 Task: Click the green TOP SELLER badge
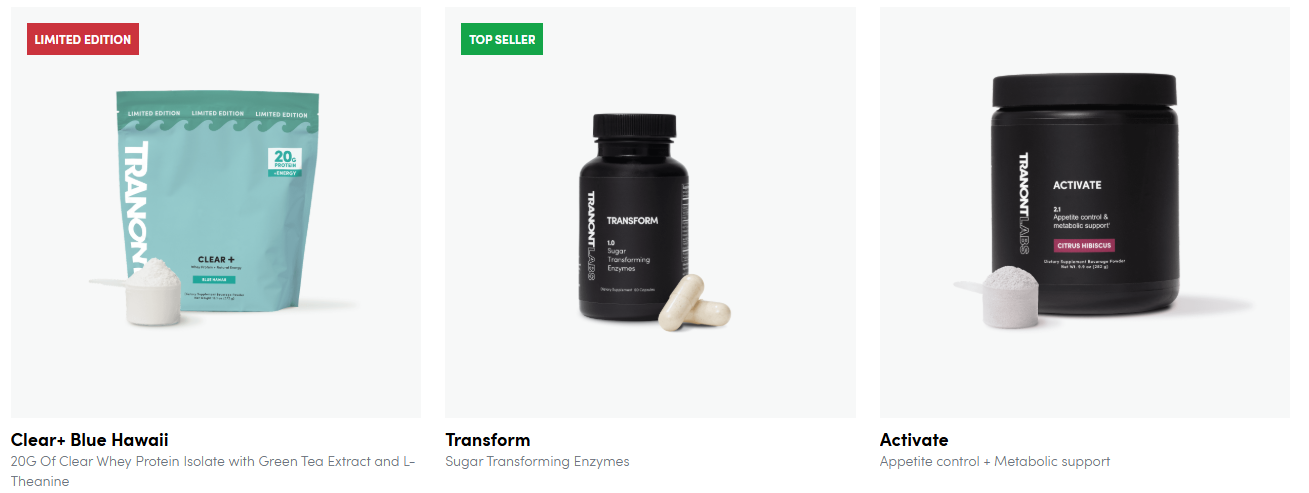click(502, 39)
